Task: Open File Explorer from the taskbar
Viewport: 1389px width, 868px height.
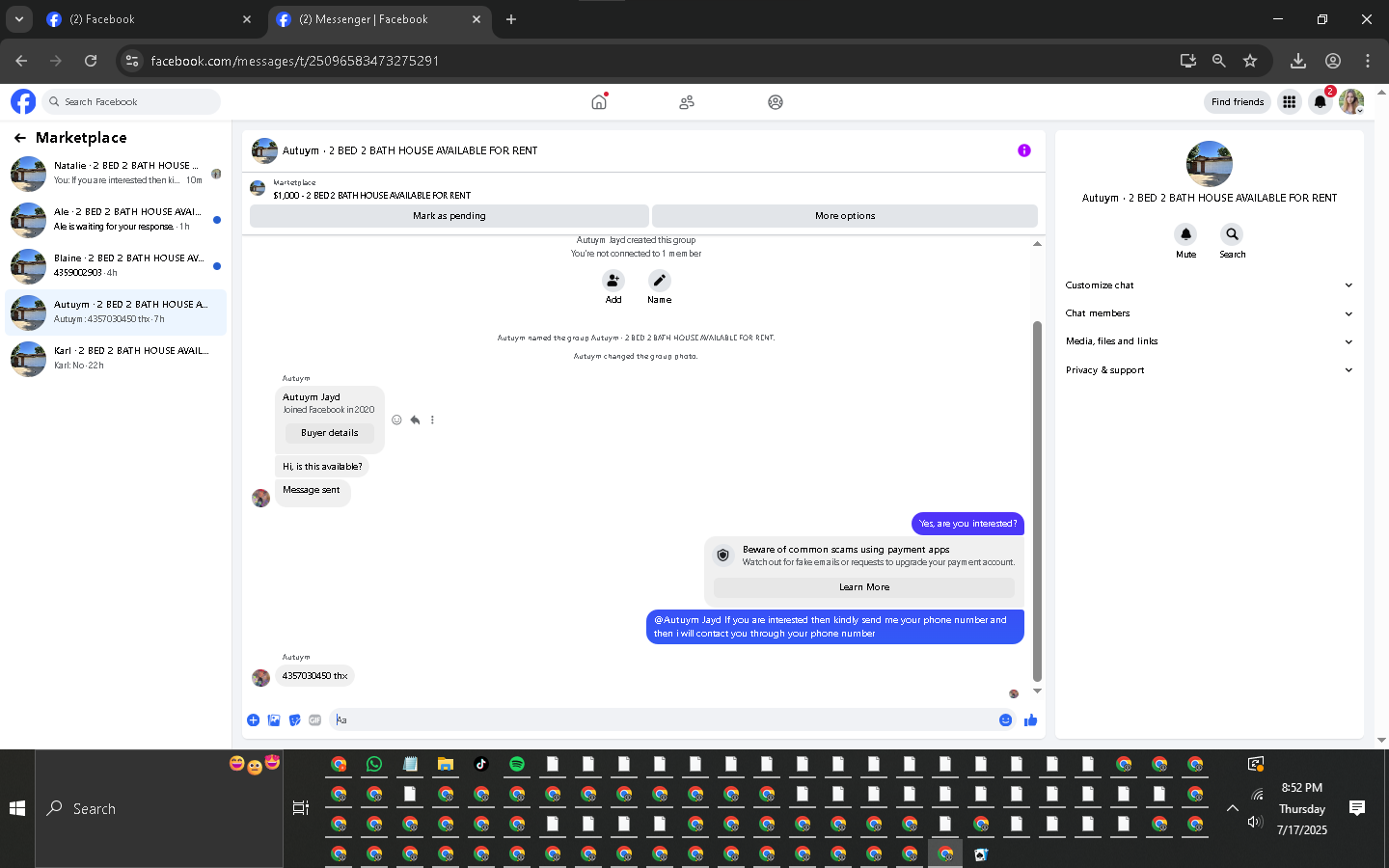Action: tap(446, 764)
